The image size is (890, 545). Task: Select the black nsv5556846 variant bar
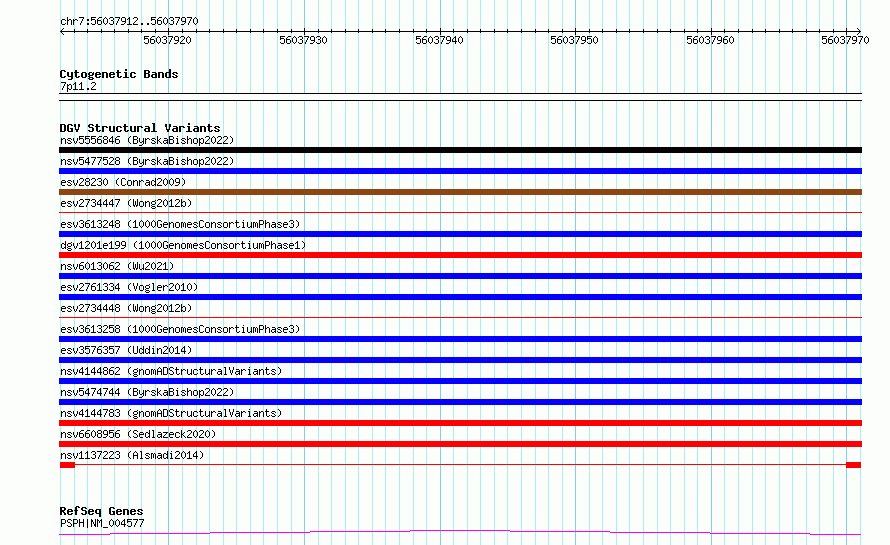coord(460,150)
